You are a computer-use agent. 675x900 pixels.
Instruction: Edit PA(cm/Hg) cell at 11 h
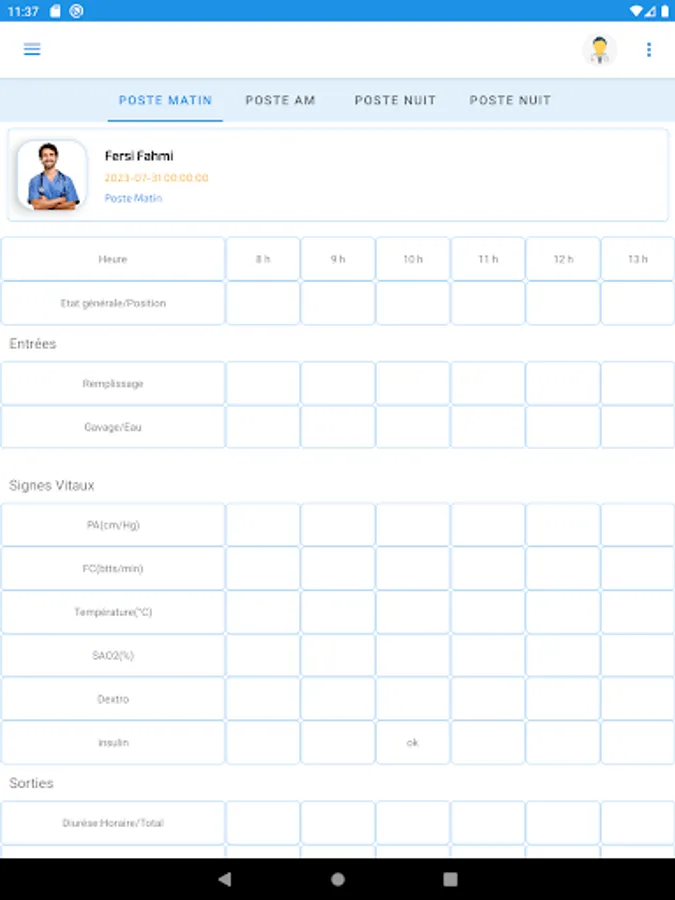pyautogui.click(x=488, y=525)
